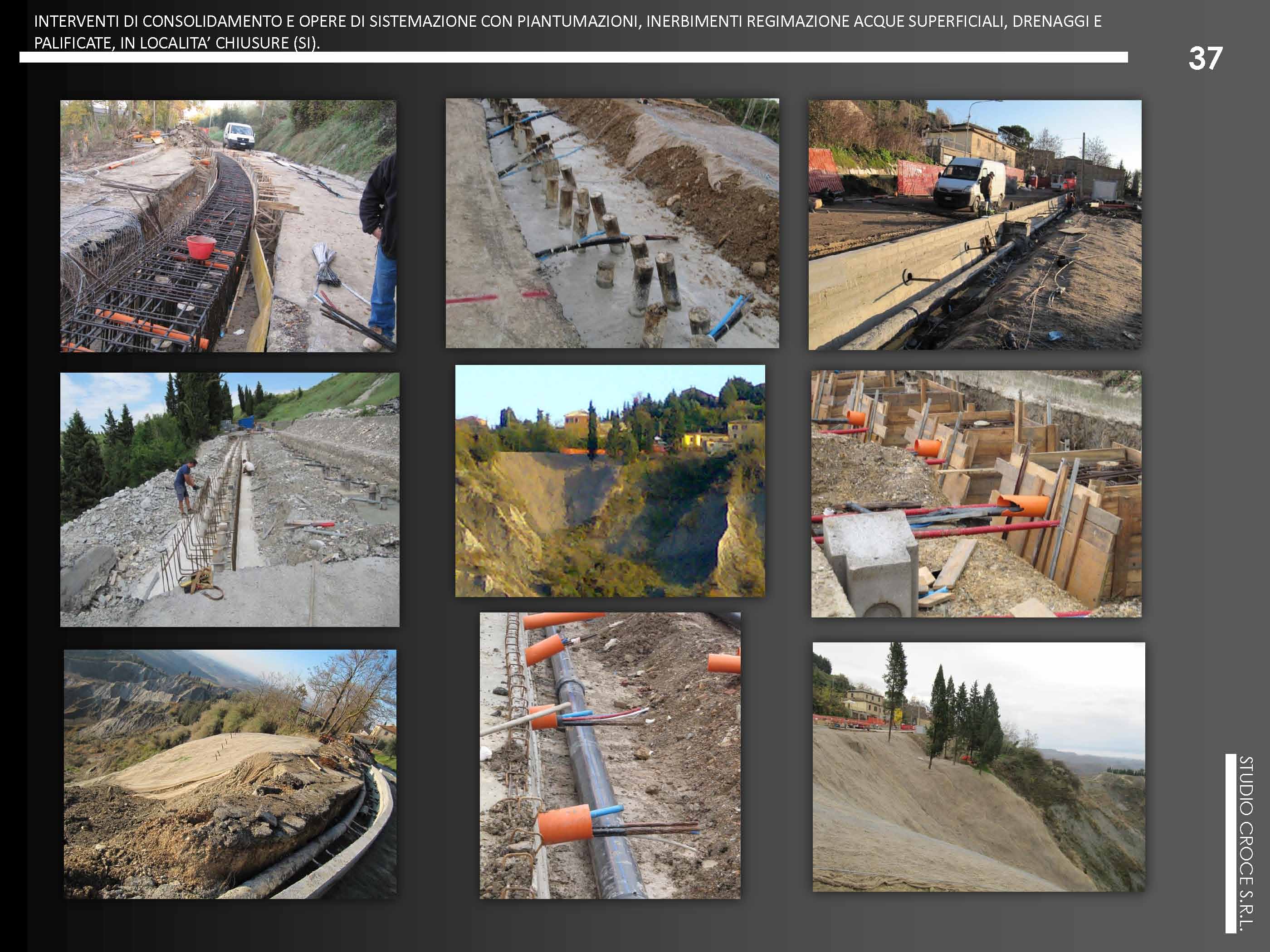Click the page number 37
This screenshot has width=1270, height=952.
(x=1205, y=58)
